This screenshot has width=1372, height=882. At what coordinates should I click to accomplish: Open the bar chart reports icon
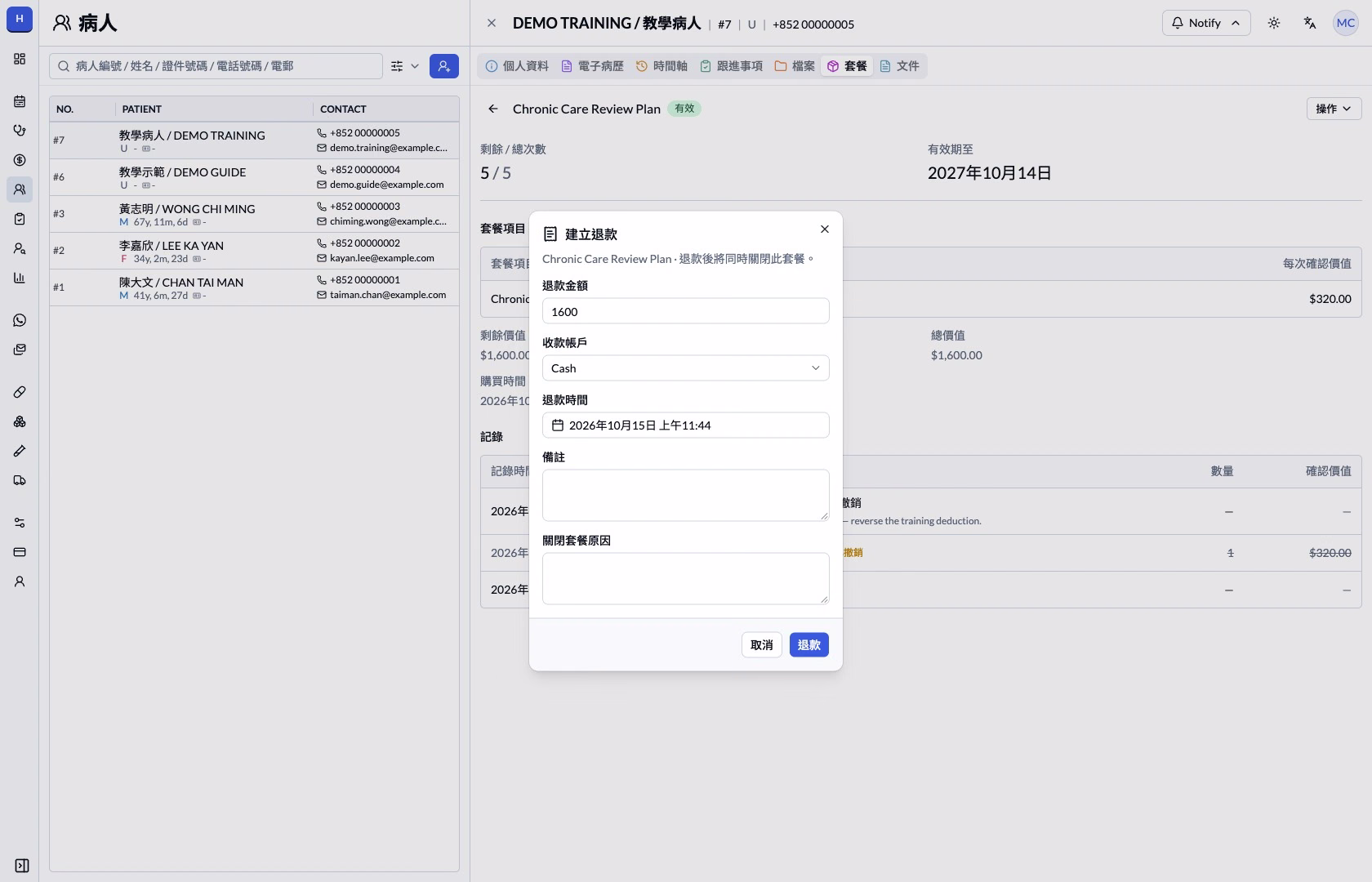(20, 278)
